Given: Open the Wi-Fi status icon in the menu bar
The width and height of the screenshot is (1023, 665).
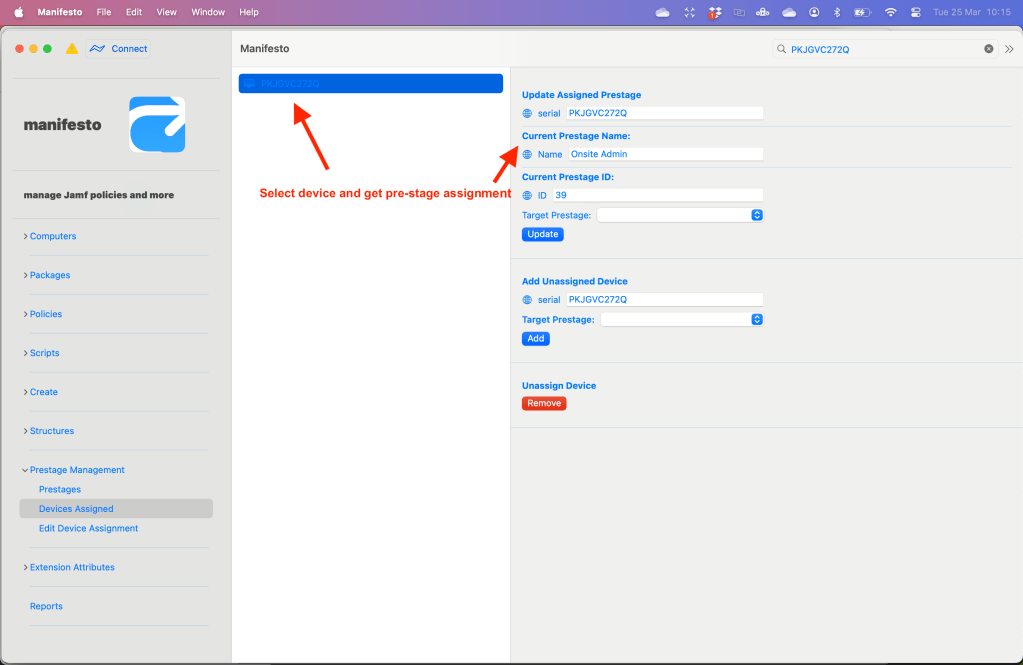Looking at the screenshot, I should pyautogui.click(x=890, y=12).
